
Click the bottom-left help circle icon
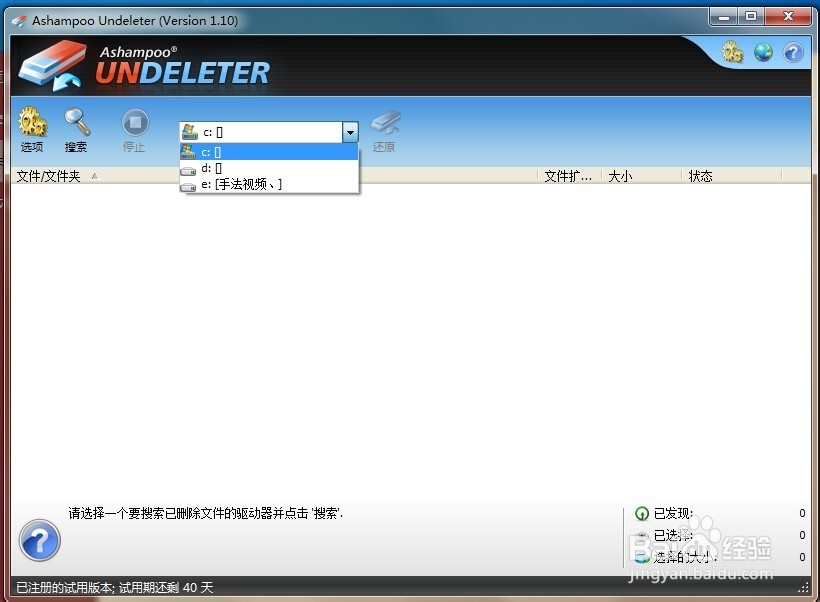40,541
